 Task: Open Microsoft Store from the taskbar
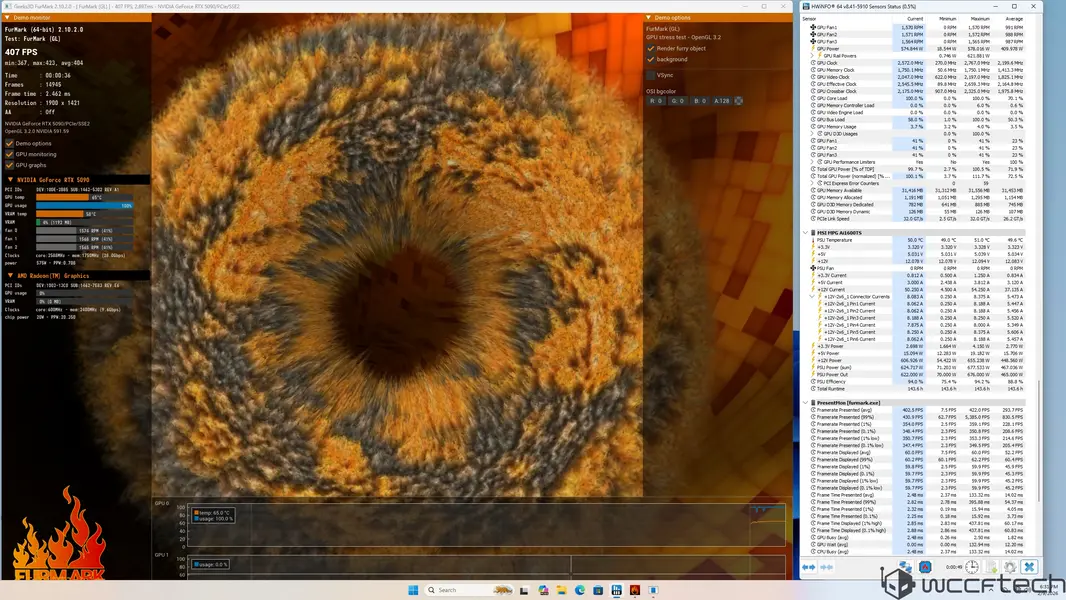(598, 590)
